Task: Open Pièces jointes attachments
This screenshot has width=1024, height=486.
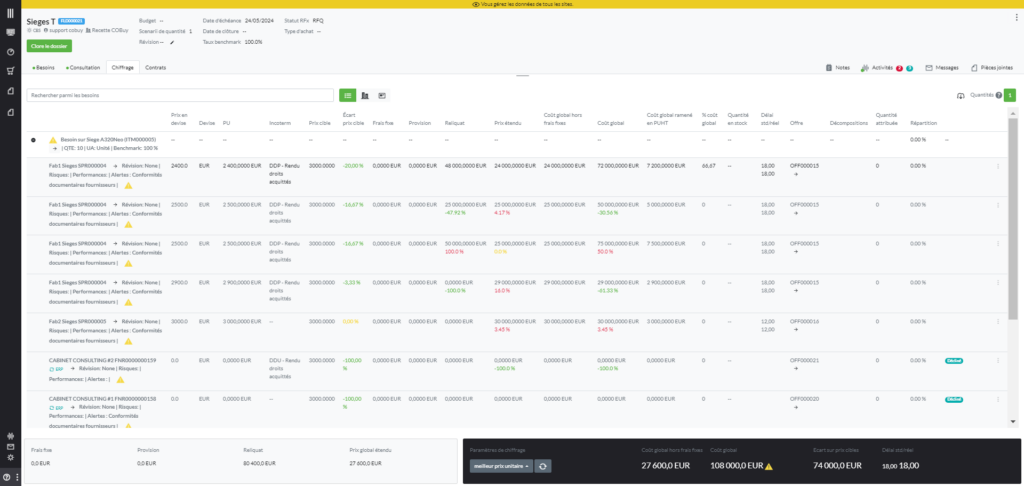Action: [990, 67]
